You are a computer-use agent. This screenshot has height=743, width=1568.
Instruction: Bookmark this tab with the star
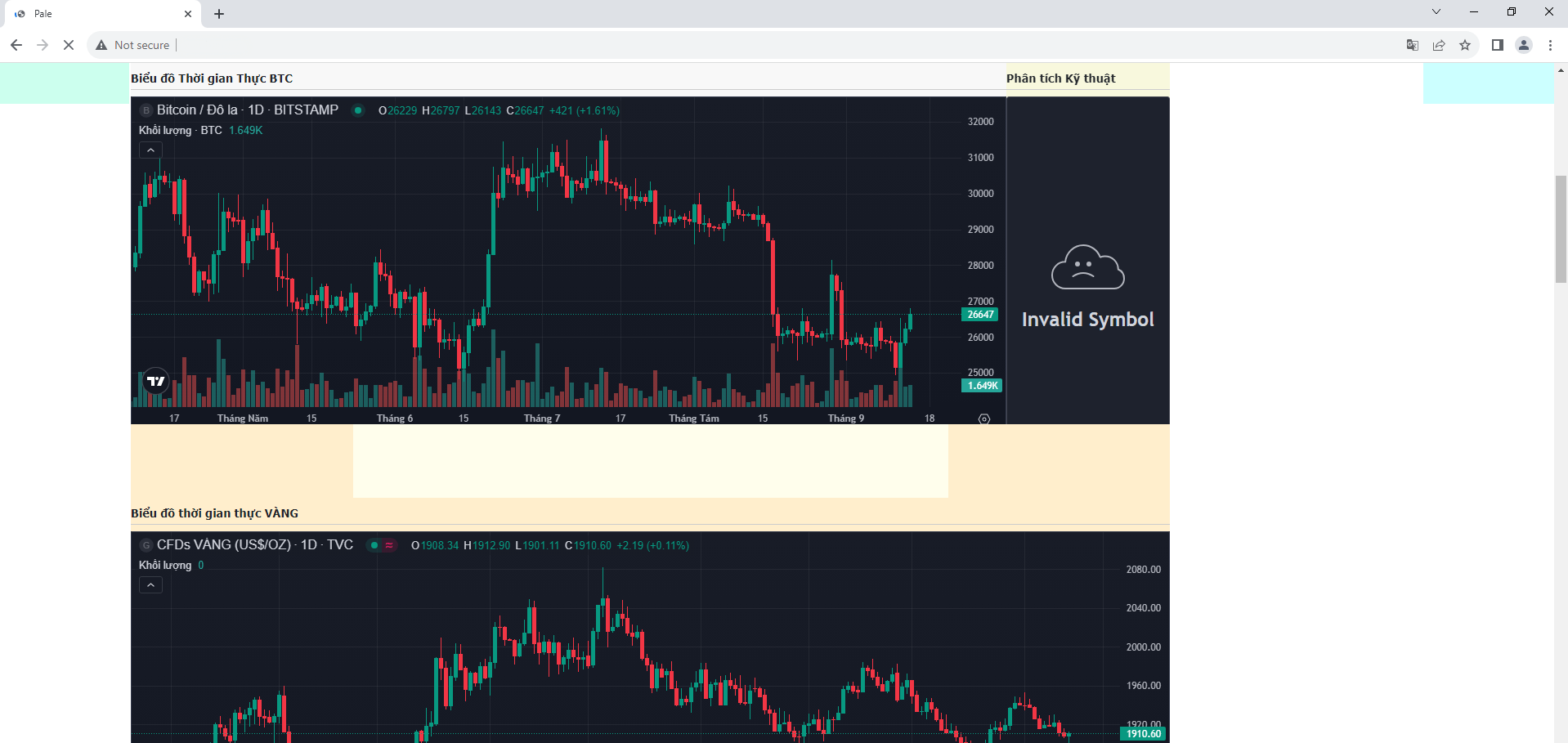(x=1465, y=45)
